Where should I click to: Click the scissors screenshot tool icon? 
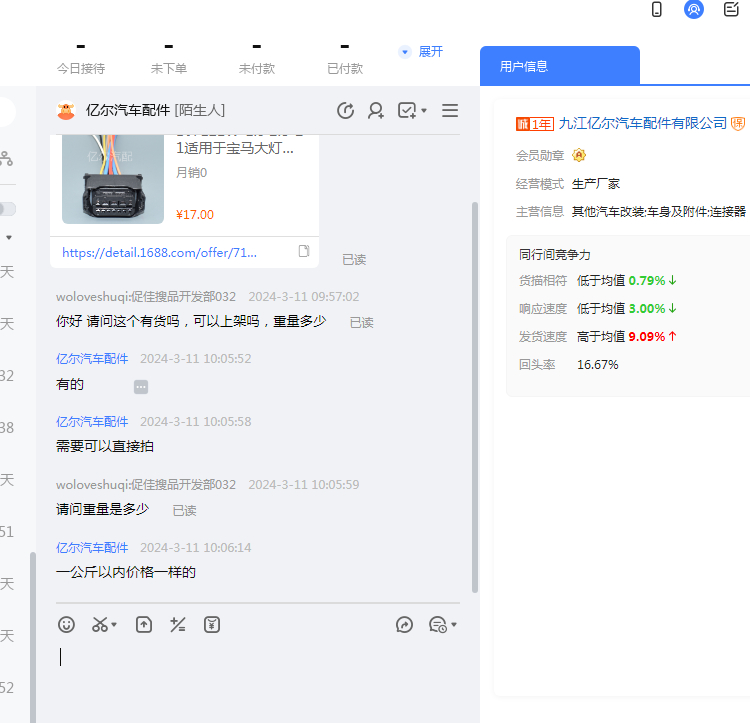coord(99,624)
